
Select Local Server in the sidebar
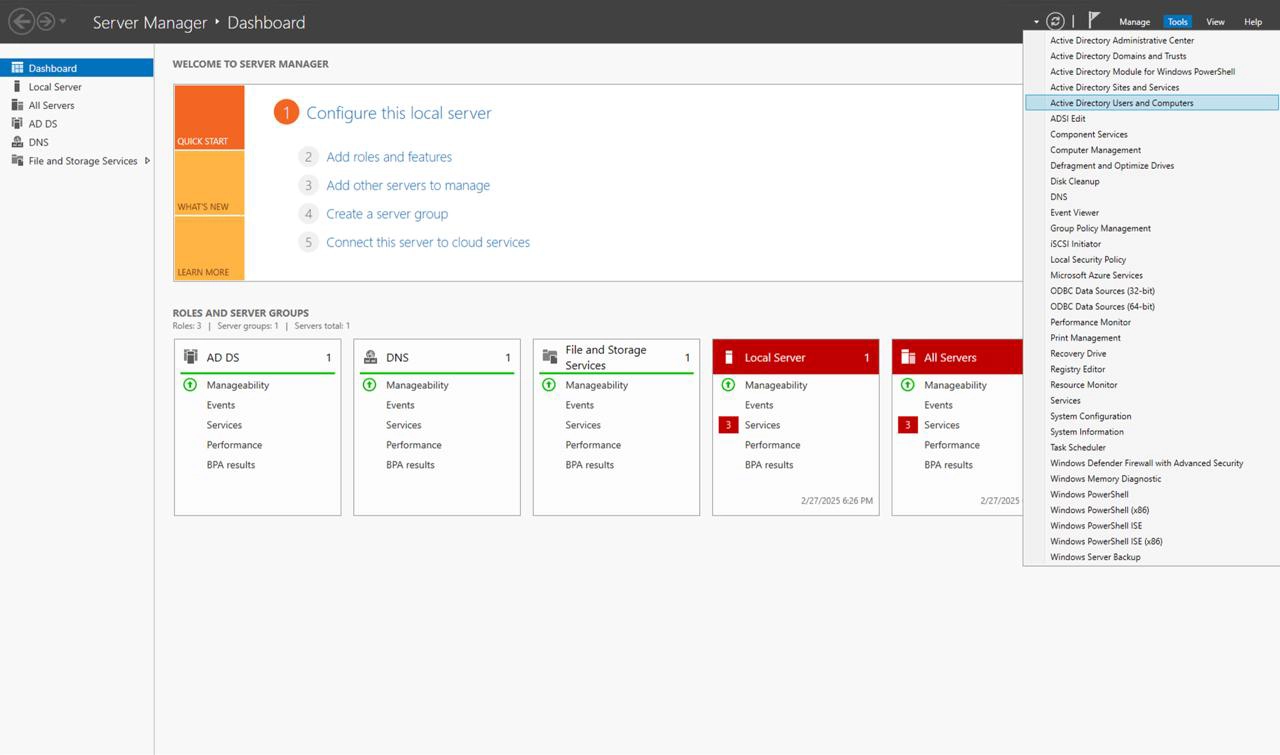pyautogui.click(x=77, y=87)
